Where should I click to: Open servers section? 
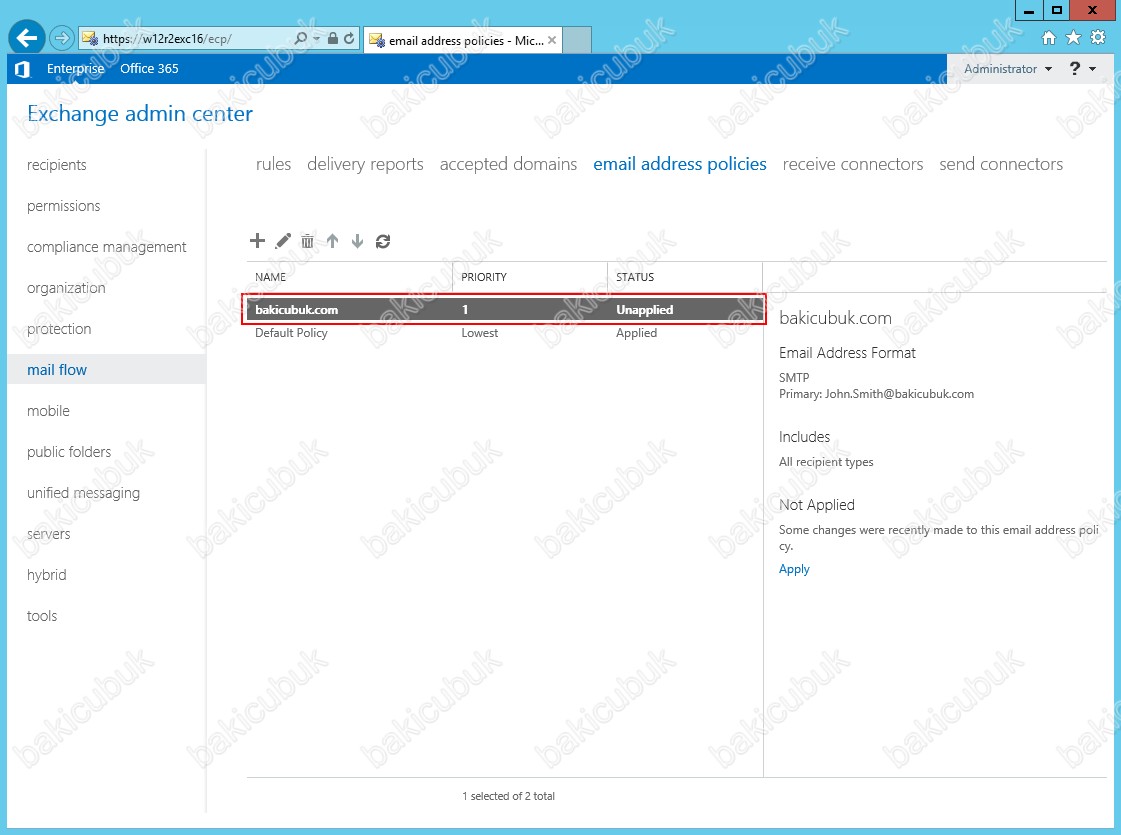pyautogui.click(x=48, y=534)
